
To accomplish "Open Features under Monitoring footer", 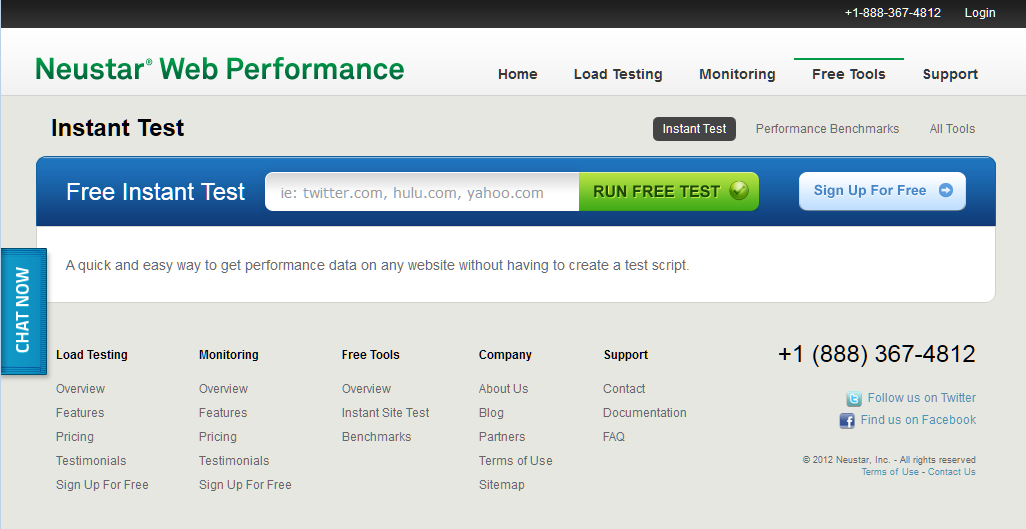I will pyautogui.click(x=223, y=412).
